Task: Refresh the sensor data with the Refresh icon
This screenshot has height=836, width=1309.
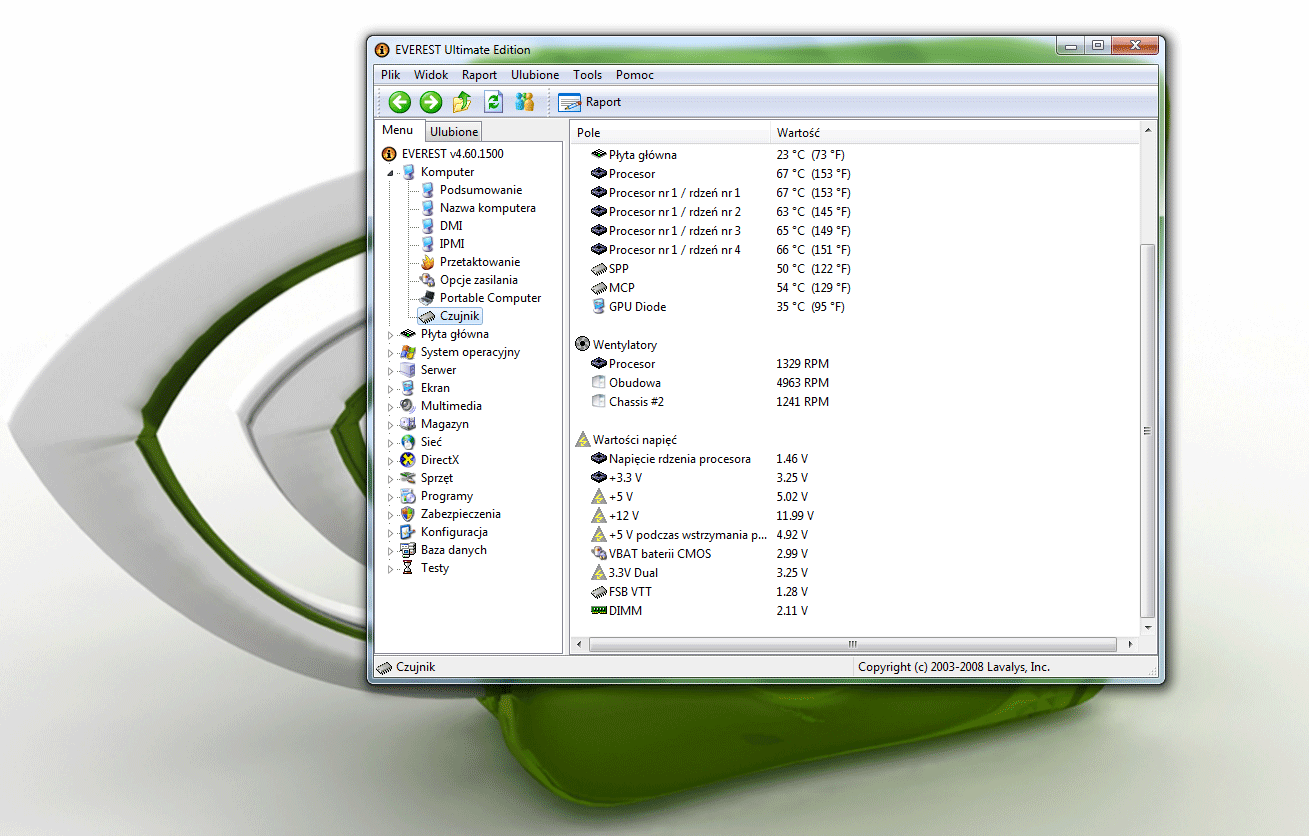Action: [493, 102]
